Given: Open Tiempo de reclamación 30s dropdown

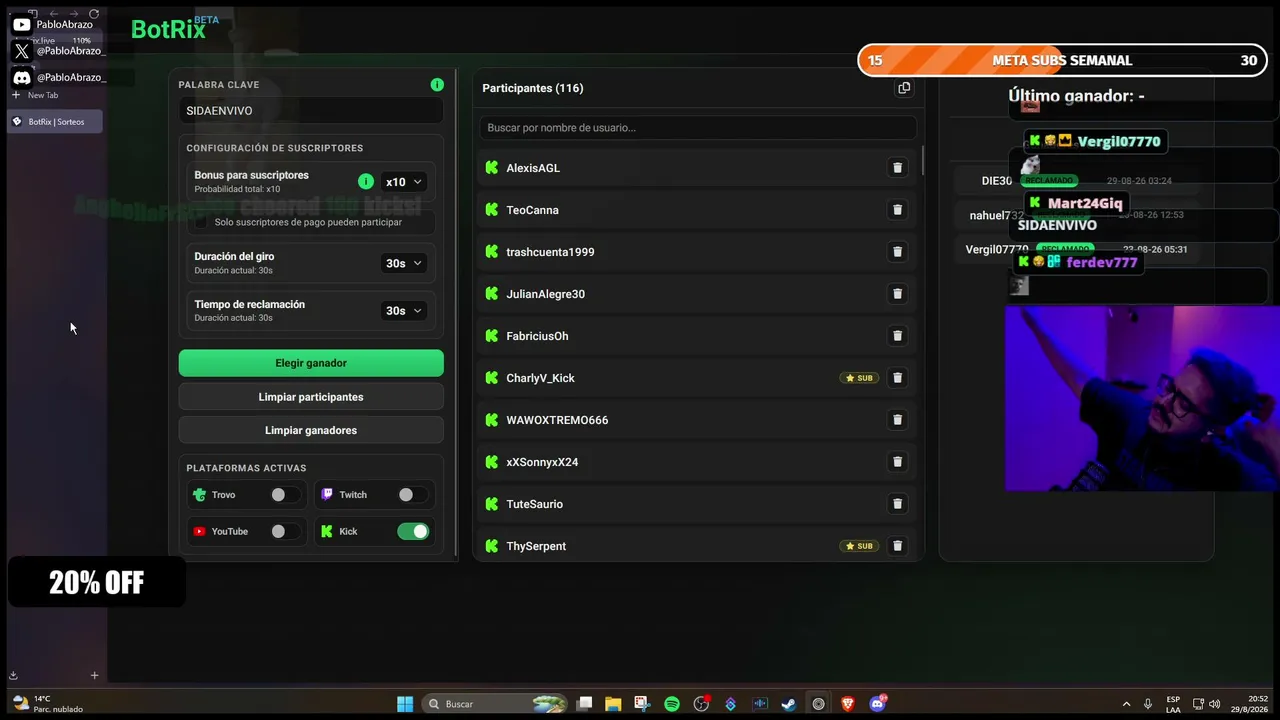Looking at the screenshot, I should click(404, 311).
